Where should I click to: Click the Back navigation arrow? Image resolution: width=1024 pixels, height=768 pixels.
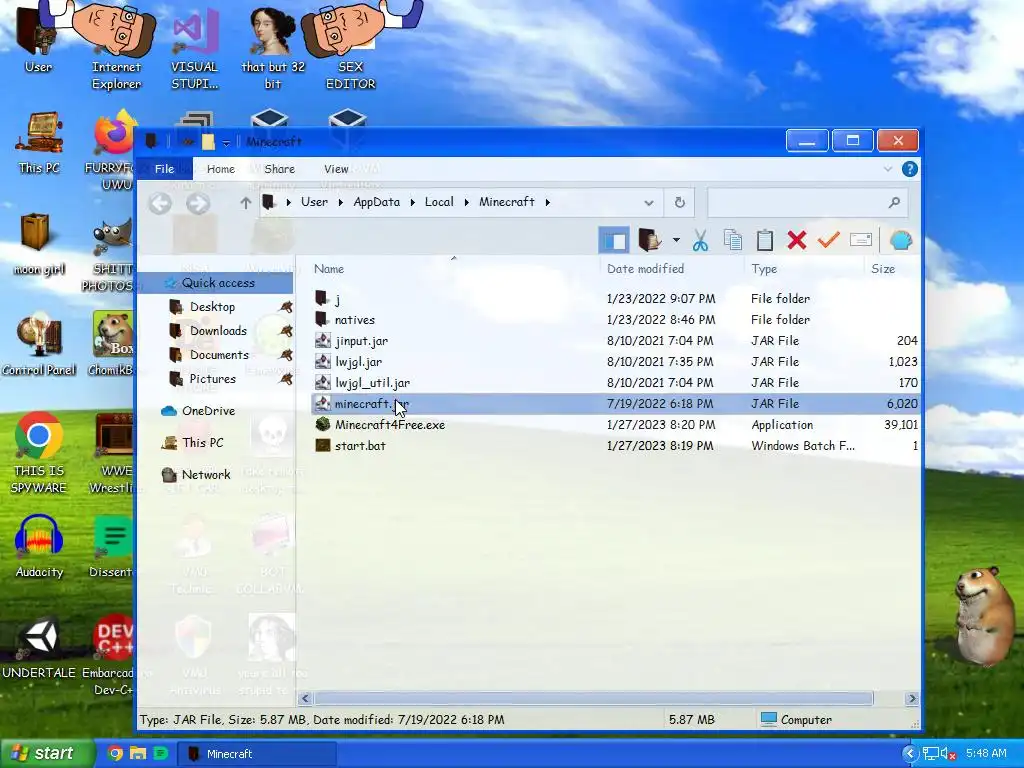(x=160, y=203)
